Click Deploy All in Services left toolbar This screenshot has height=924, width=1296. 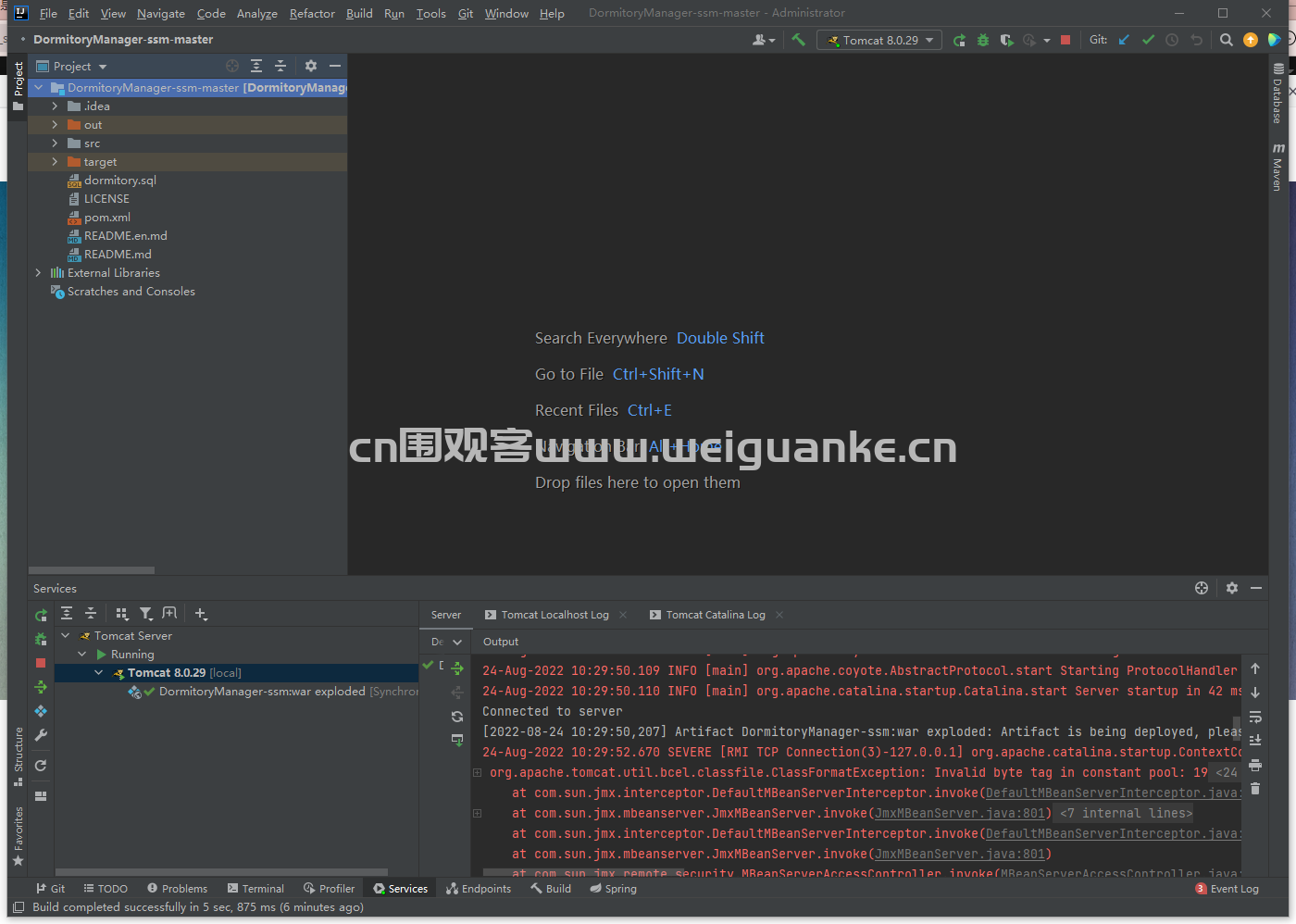click(41, 687)
